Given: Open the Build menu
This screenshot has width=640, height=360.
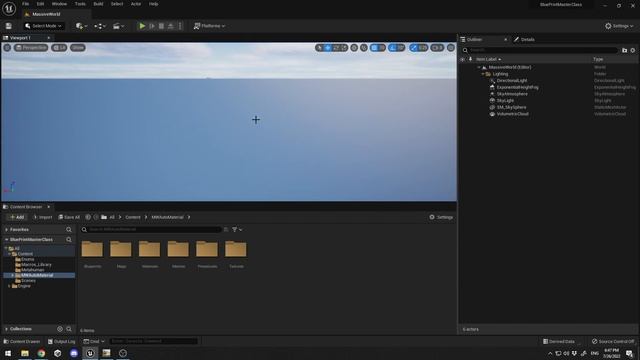Looking at the screenshot, I should click(98, 4).
